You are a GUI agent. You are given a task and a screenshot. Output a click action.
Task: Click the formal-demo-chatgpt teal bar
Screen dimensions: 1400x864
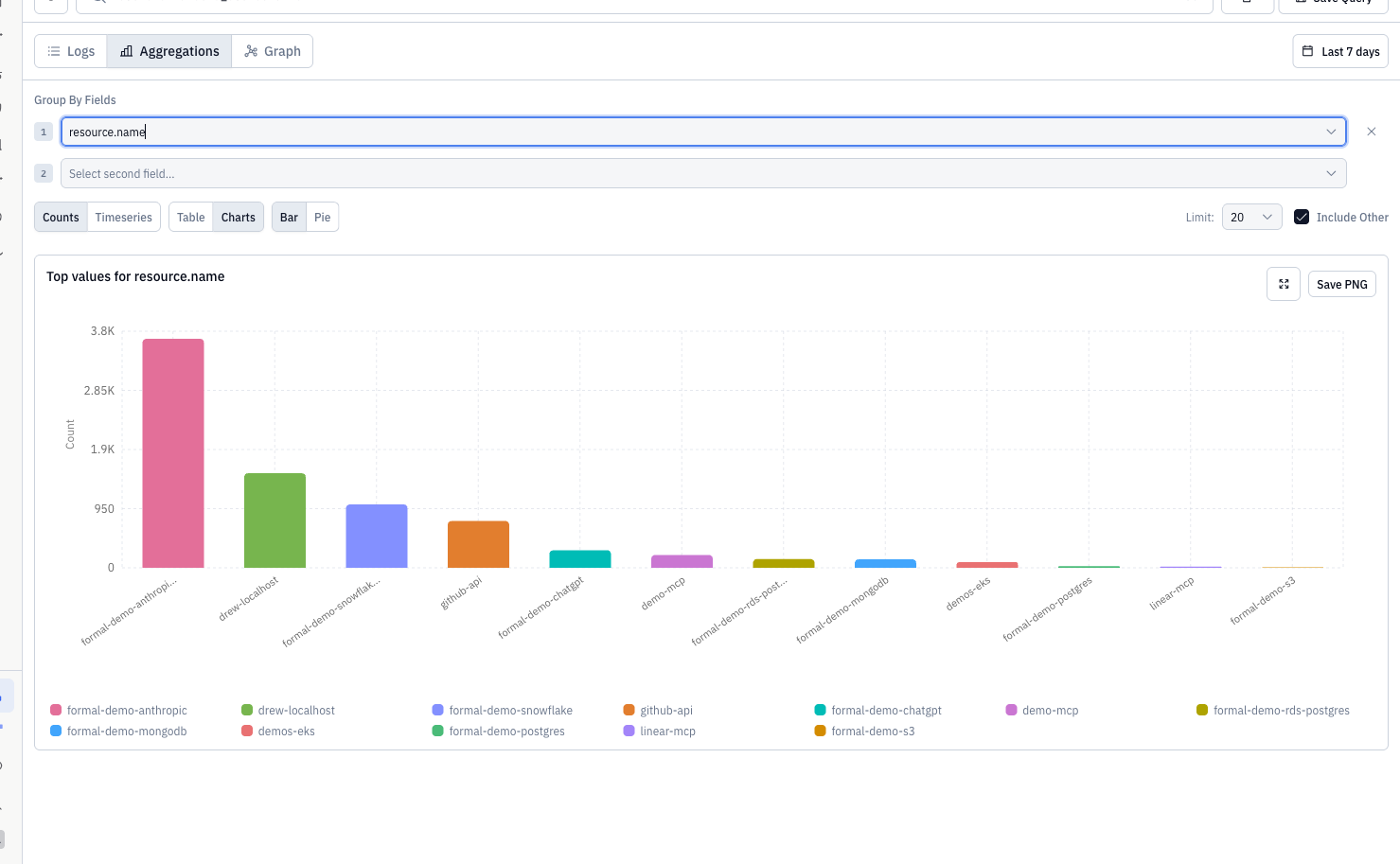(x=580, y=558)
